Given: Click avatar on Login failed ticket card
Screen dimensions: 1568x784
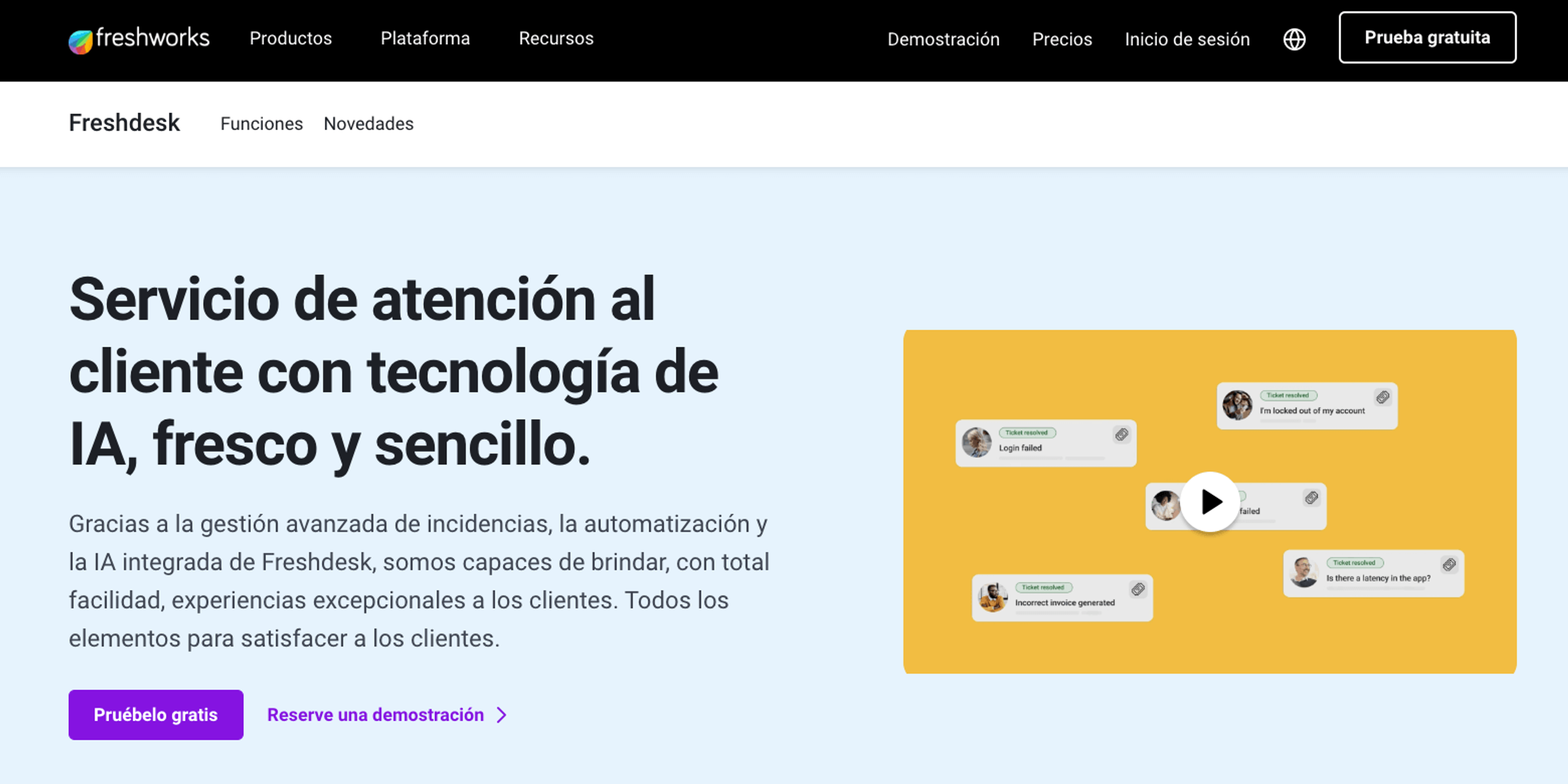Looking at the screenshot, I should [x=977, y=442].
